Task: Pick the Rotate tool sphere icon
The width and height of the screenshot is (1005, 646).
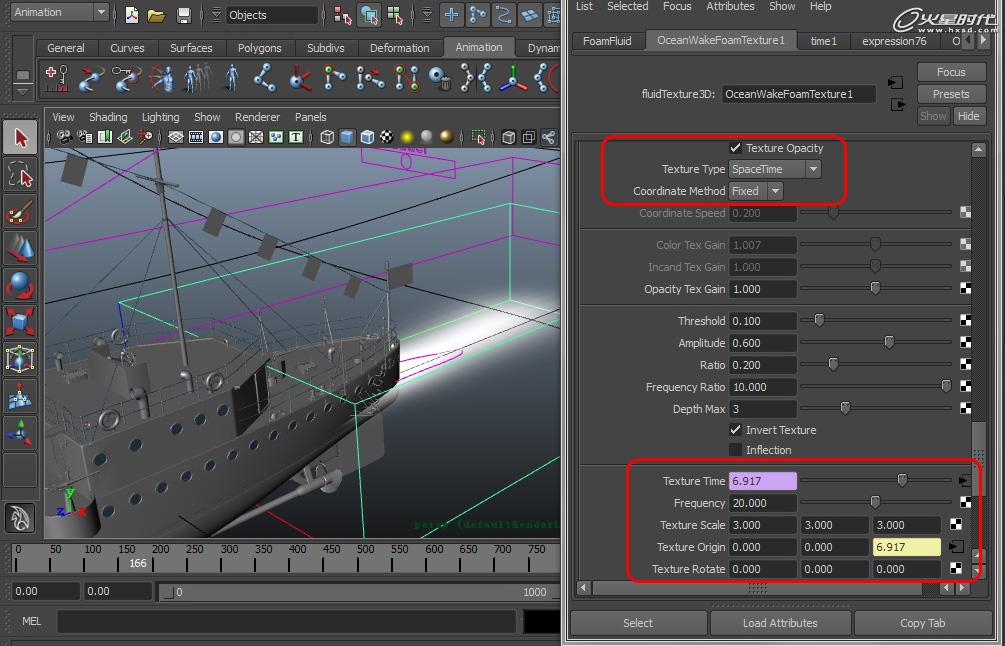Action: 20,284
